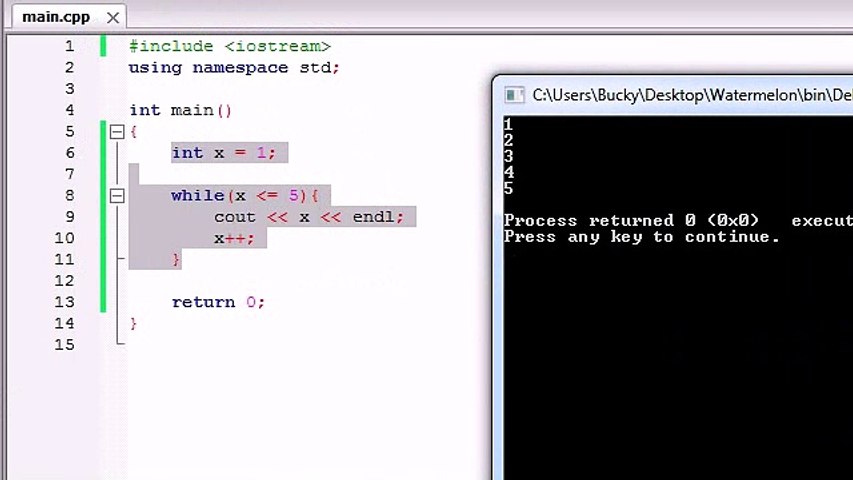Viewport: 853px width, 480px height.
Task: Click the console window title bar path
Action: (x=692, y=95)
